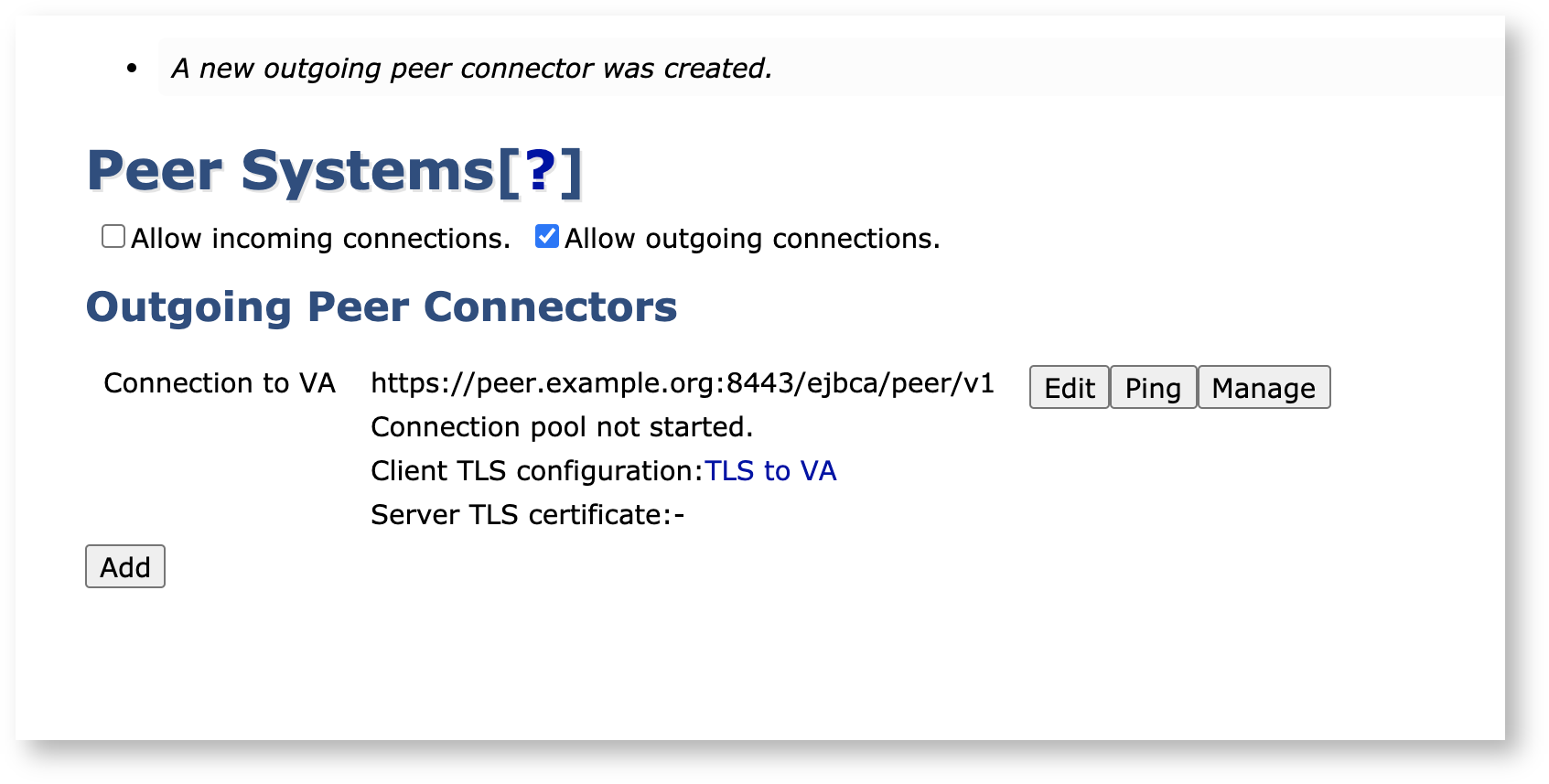1549x784 pixels.
Task: Open the [?] help link beside Peer Systems
Action: (x=541, y=171)
